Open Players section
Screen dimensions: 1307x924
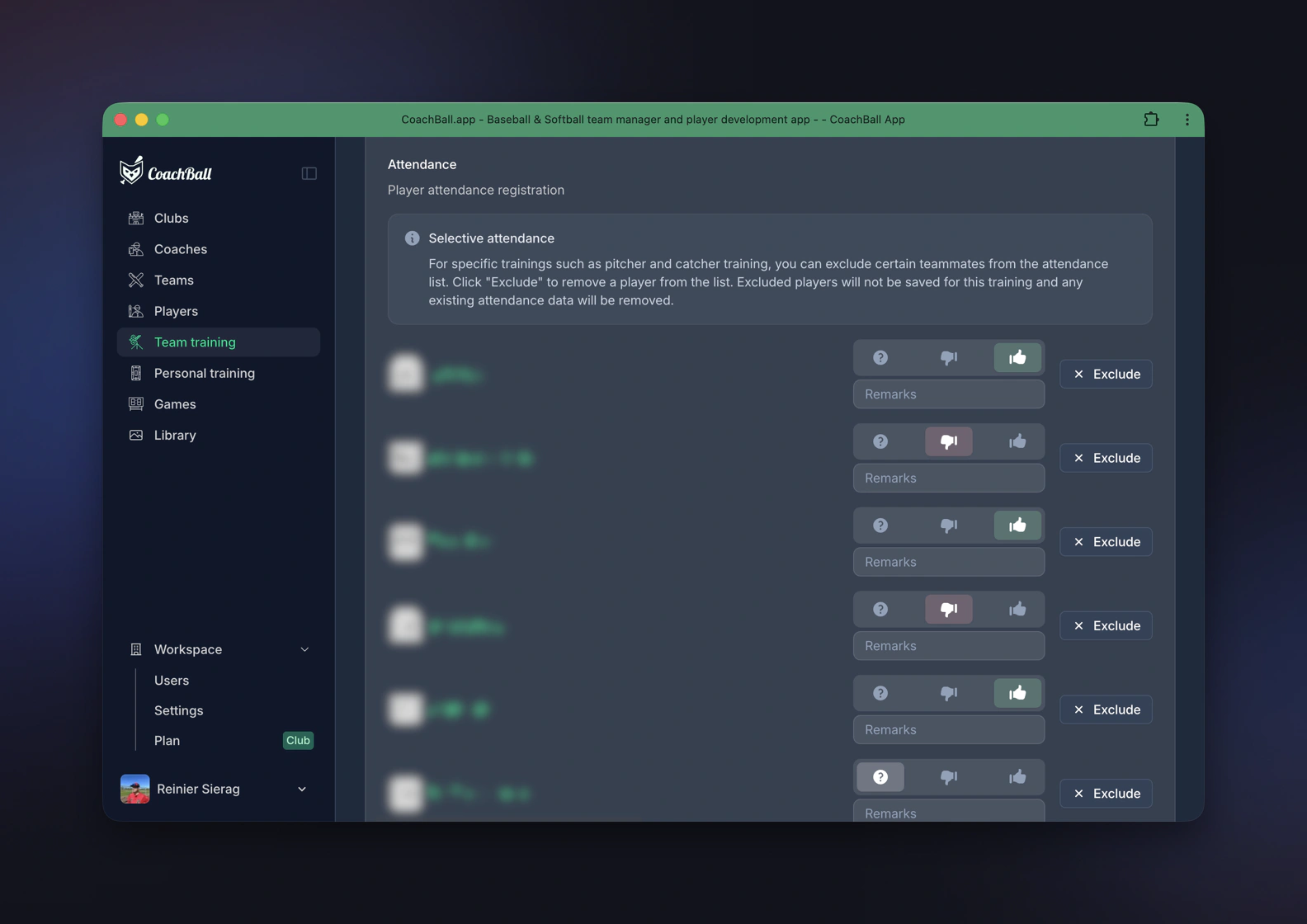pyautogui.click(x=219, y=311)
